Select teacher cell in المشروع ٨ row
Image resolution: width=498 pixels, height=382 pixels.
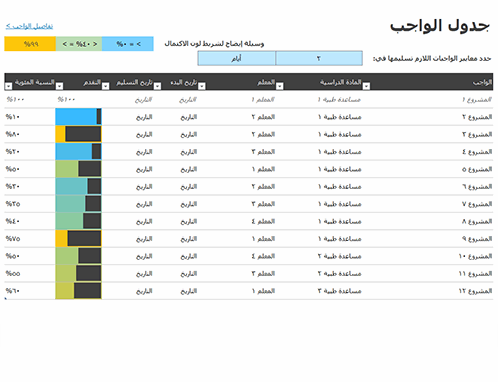tap(263, 221)
